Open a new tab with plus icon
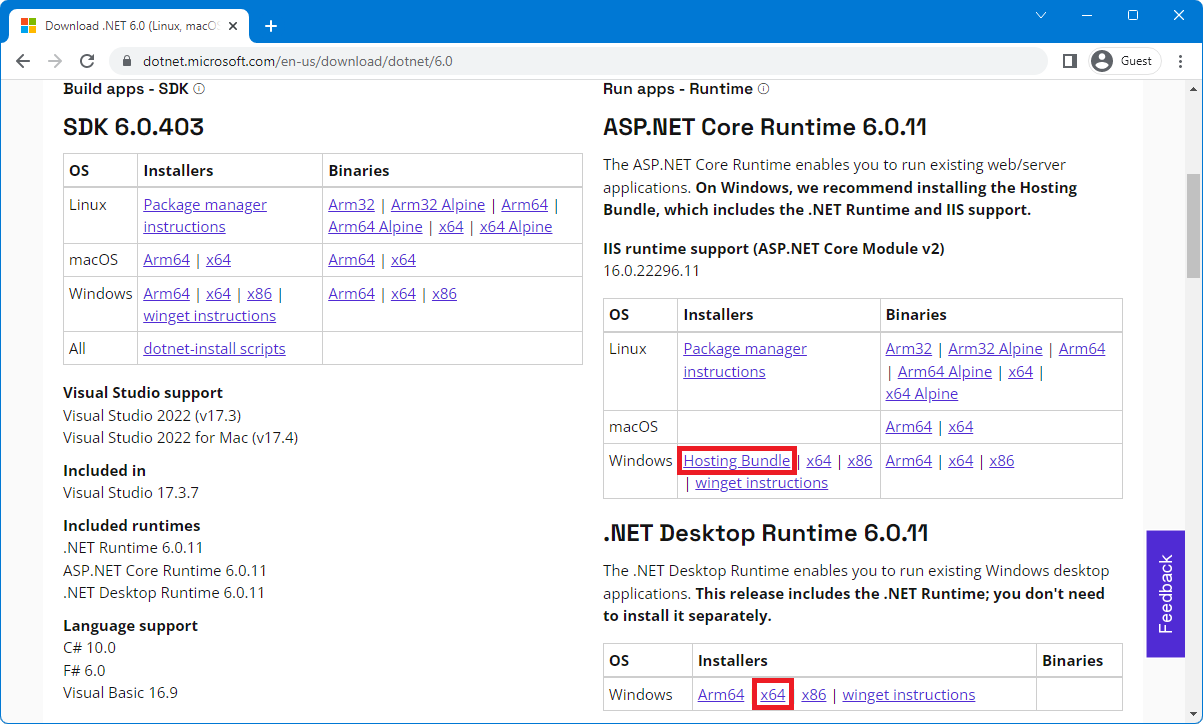This screenshot has height=724, width=1203. [x=270, y=26]
